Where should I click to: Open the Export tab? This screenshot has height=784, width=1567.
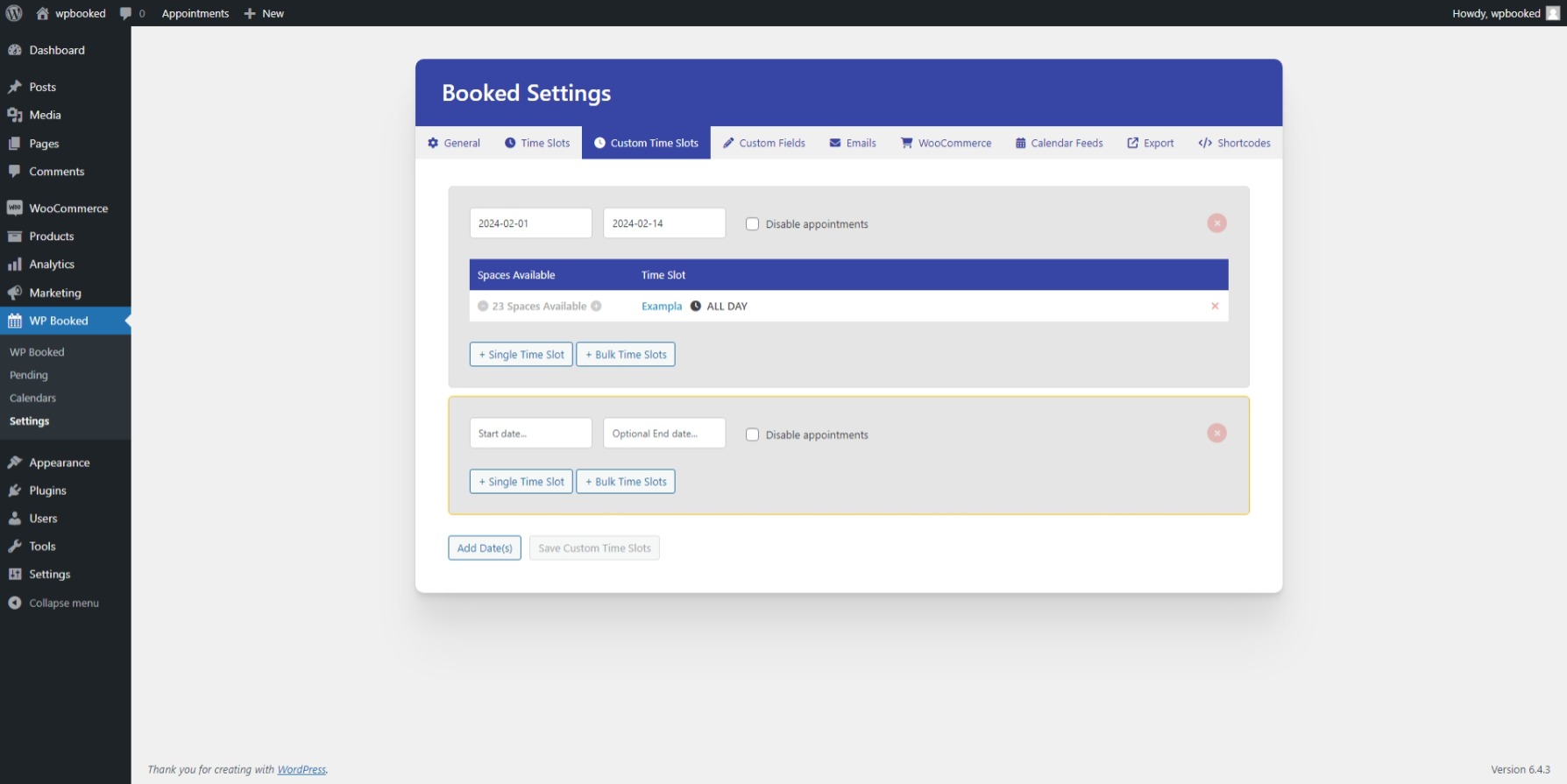pos(1151,143)
